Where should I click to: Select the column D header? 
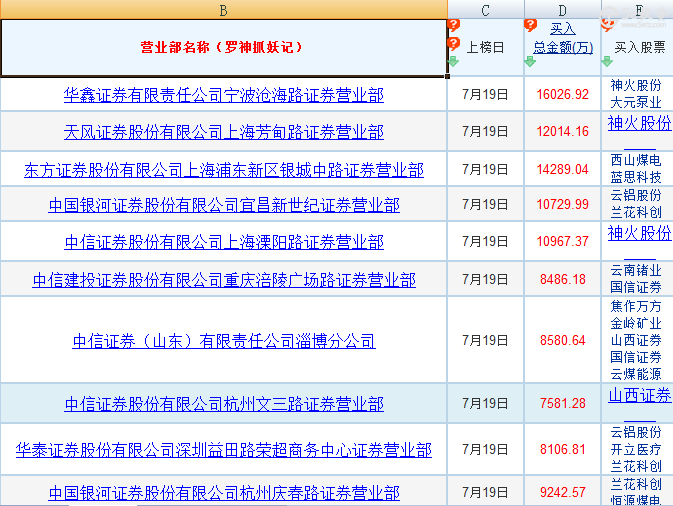point(562,9)
